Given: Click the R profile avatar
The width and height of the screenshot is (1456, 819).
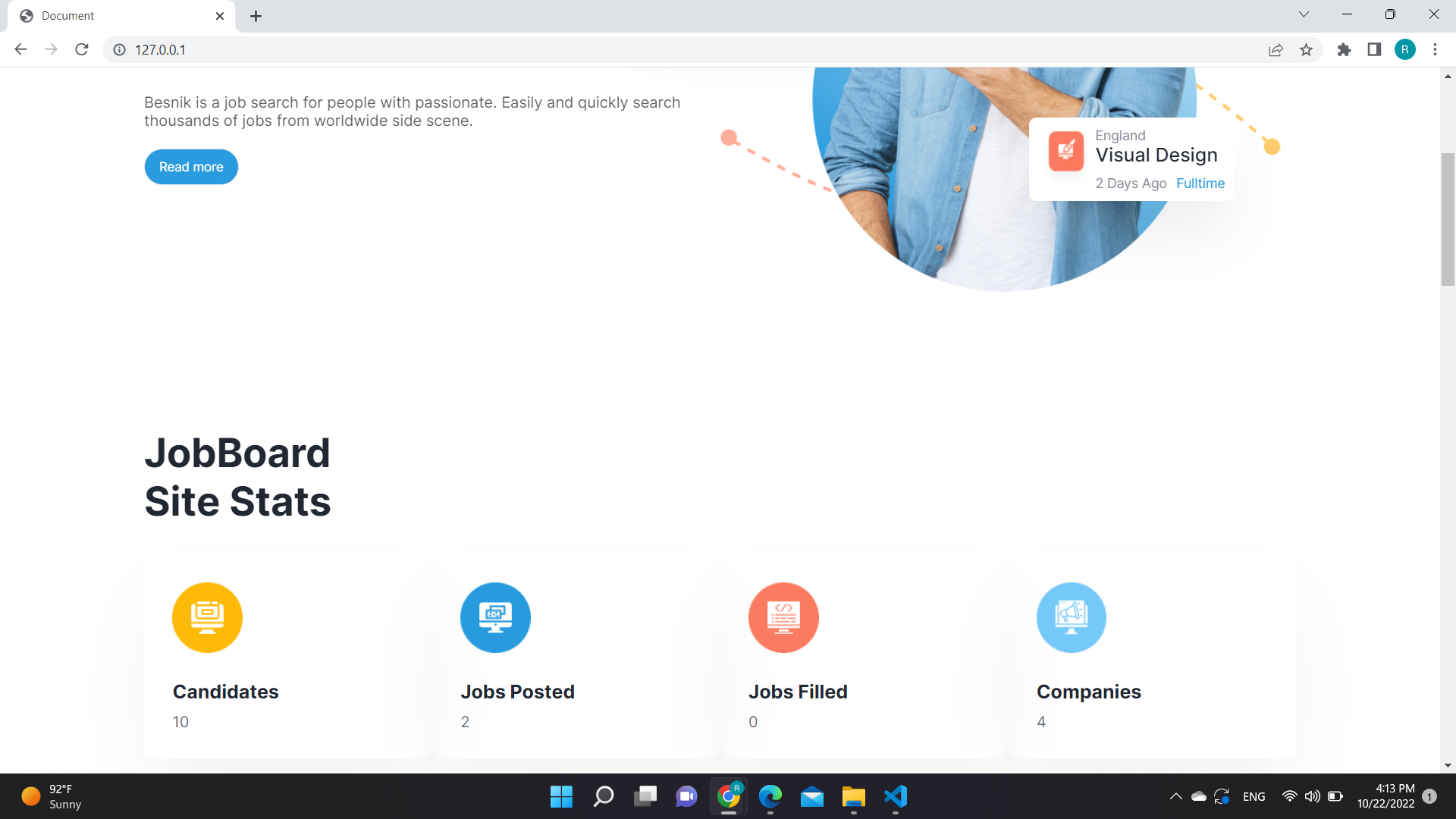Looking at the screenshot, I should 1405,49.
